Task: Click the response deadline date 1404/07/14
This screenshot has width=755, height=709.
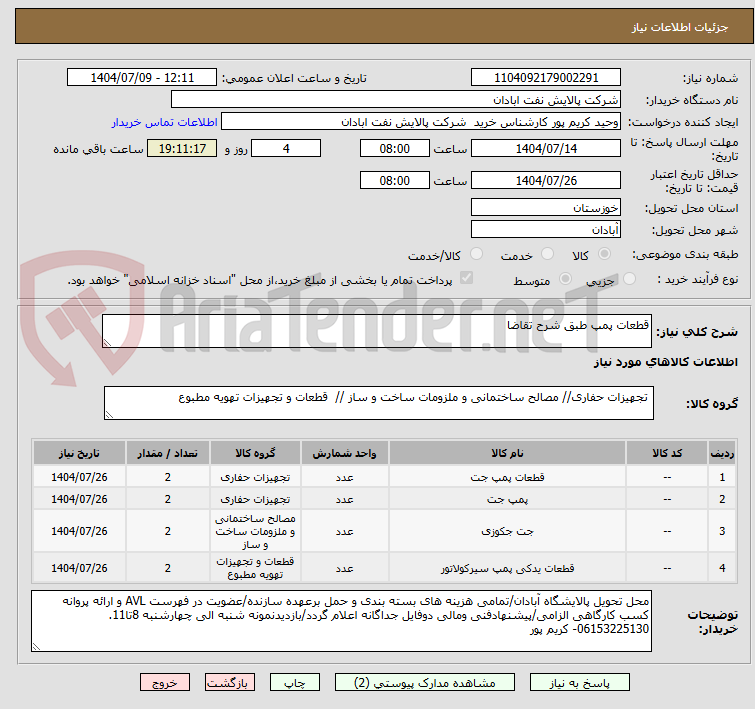Action: click(546, 148)
